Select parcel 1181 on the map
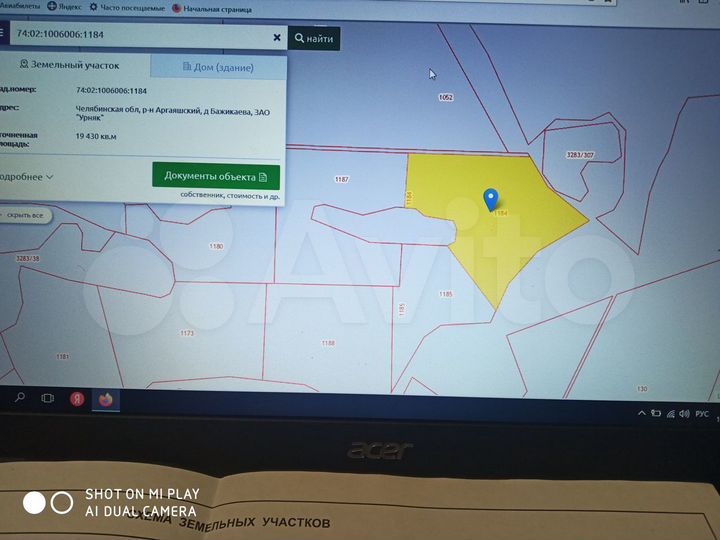 click(x=62, y=356)
